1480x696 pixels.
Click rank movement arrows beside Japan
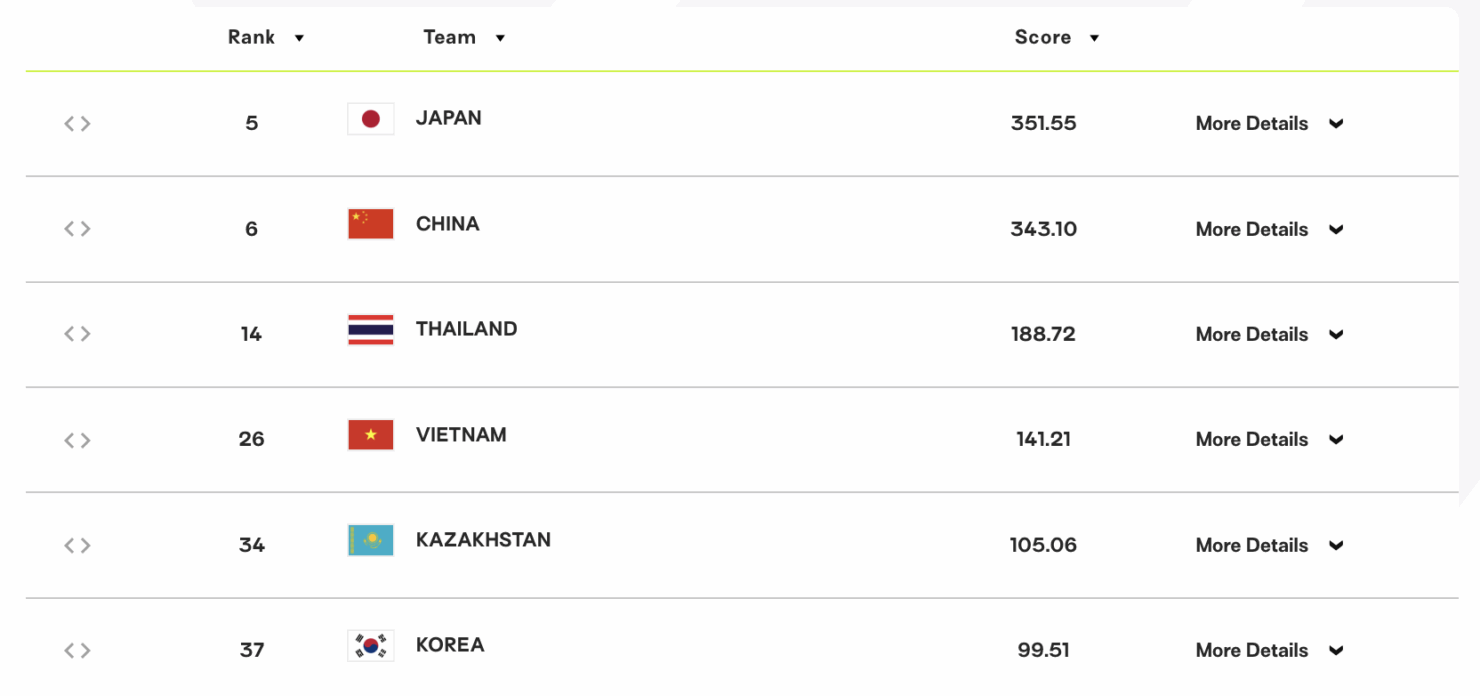click(x=77, y=124)
